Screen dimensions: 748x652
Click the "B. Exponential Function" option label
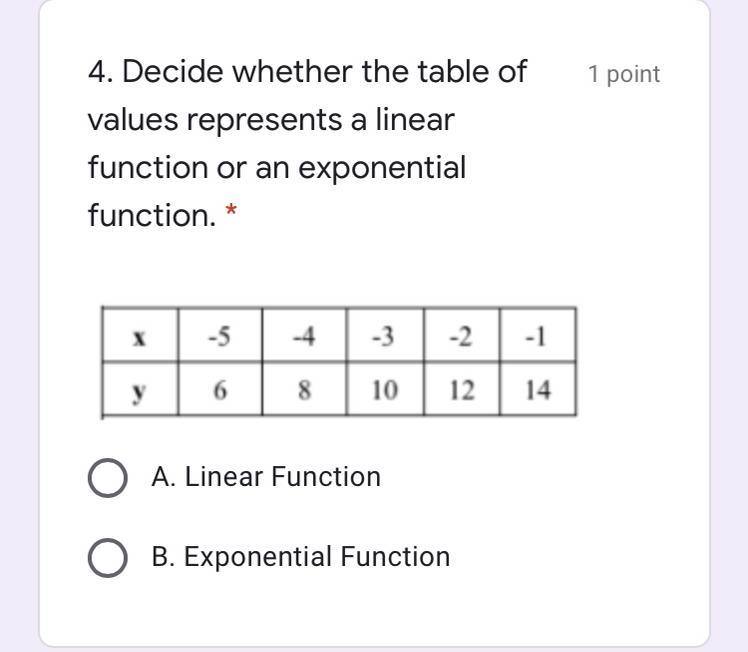(300, 557)
